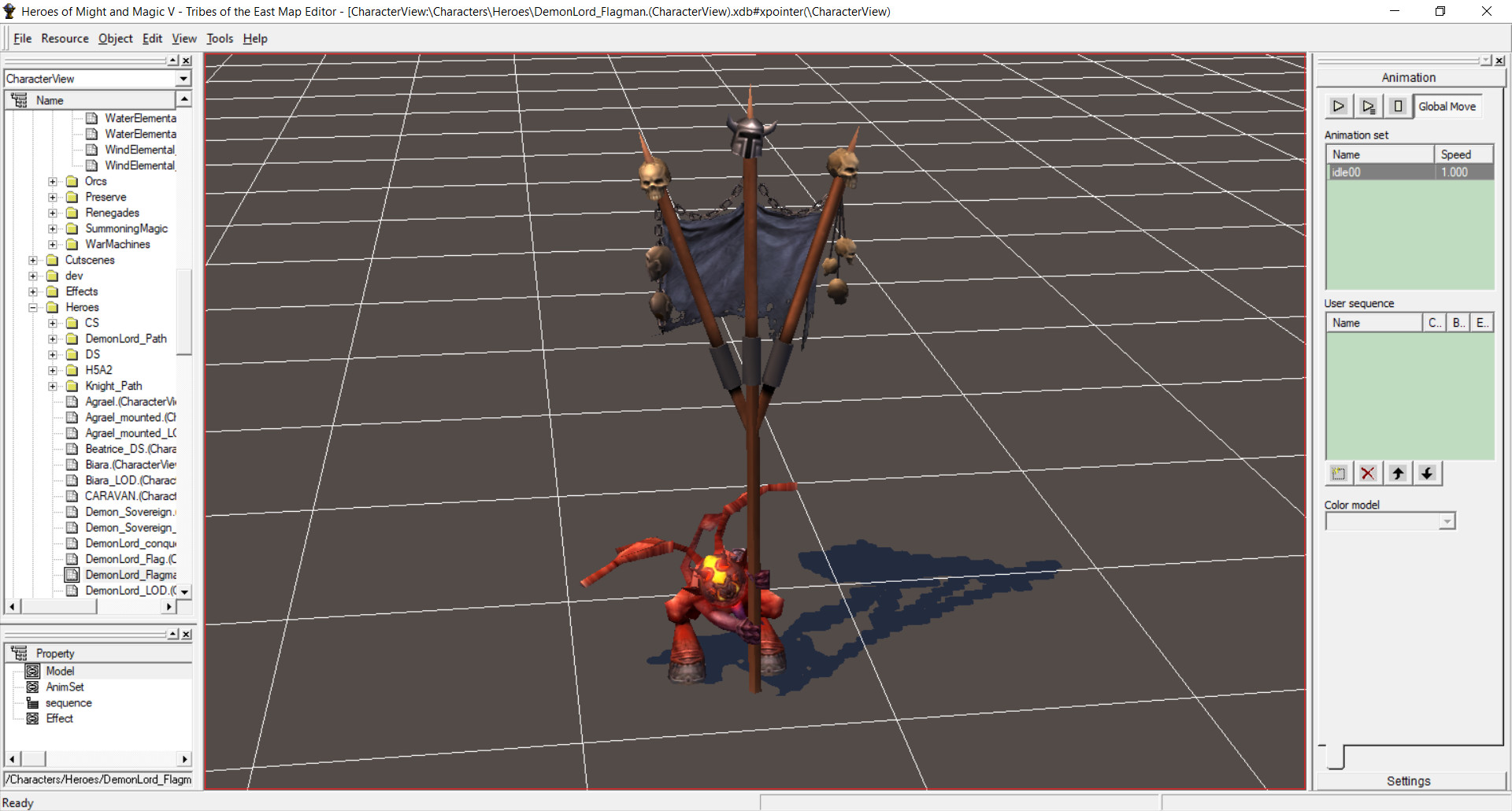Expand the Knight_Path folder
Viewport: 1512px width, 811px height.
(x=53, y=386)
